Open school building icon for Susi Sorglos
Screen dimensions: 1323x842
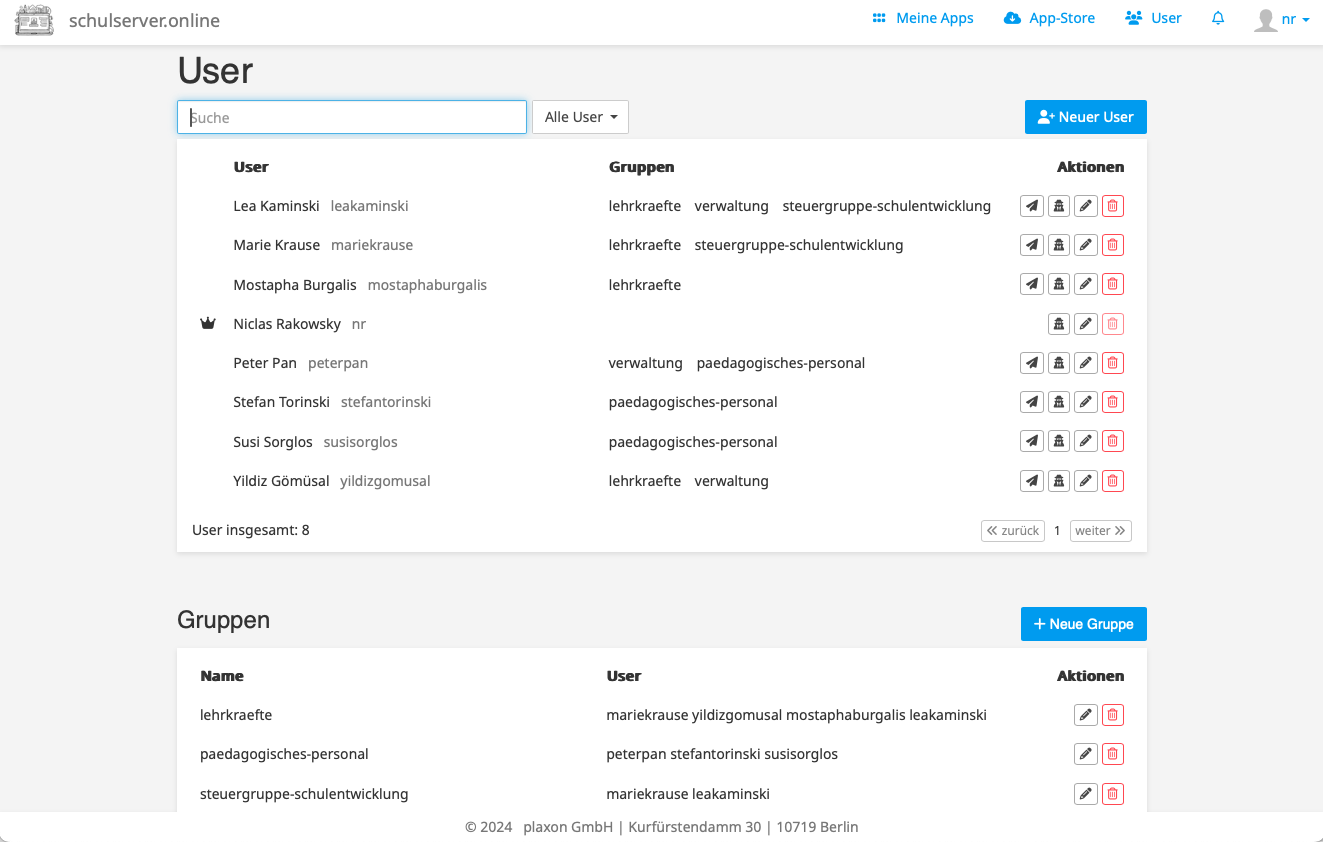point(1058,440)
